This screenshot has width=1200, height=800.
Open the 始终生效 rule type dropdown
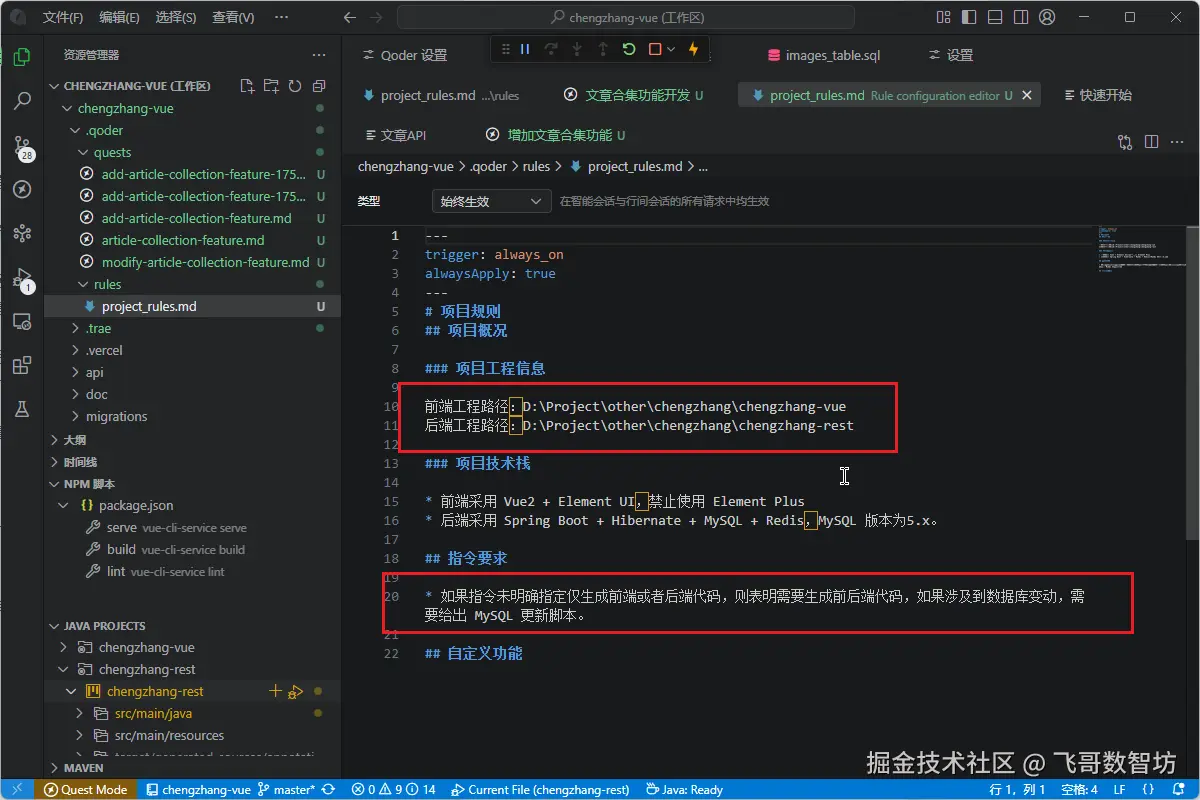tap(491, 201)
